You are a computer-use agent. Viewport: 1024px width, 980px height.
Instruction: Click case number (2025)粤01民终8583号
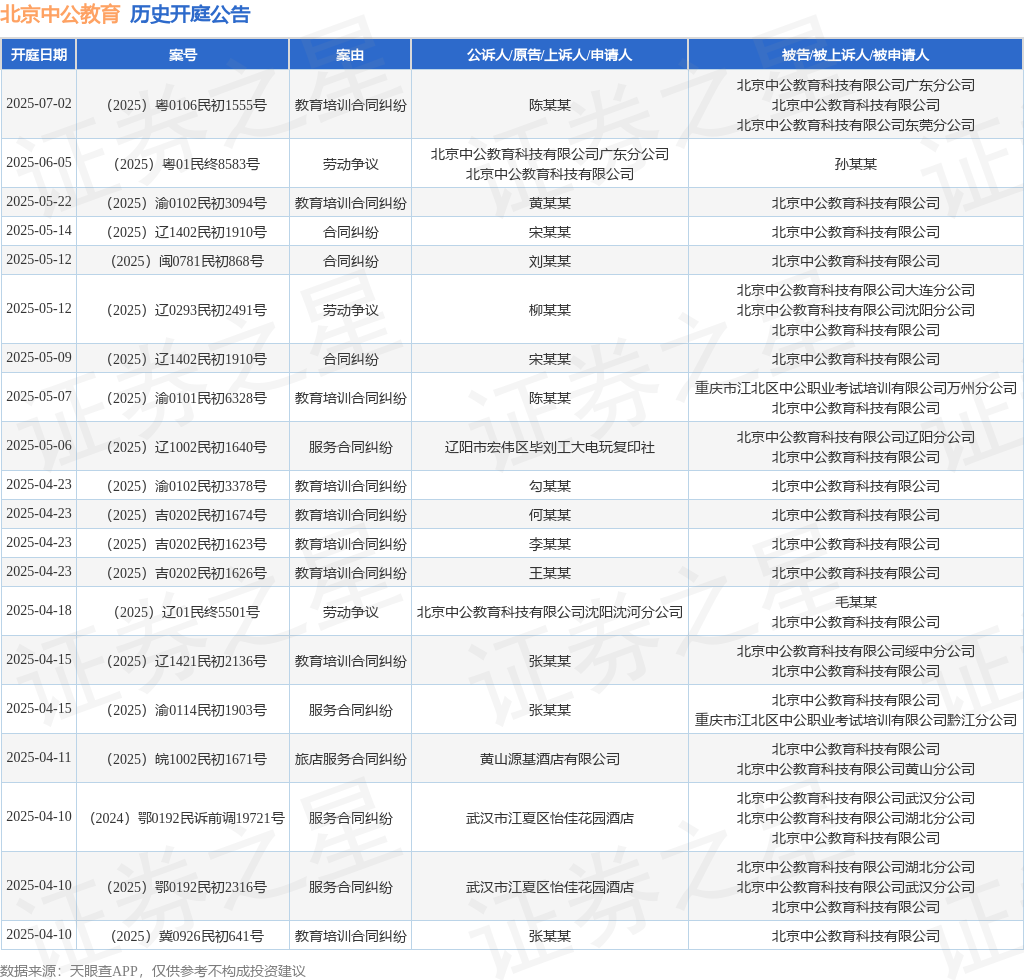tap(186, 164)
